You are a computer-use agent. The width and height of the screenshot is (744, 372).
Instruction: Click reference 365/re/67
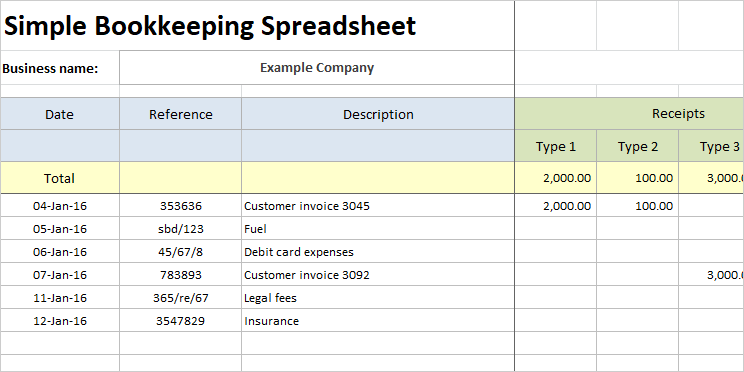coord(180,298)
